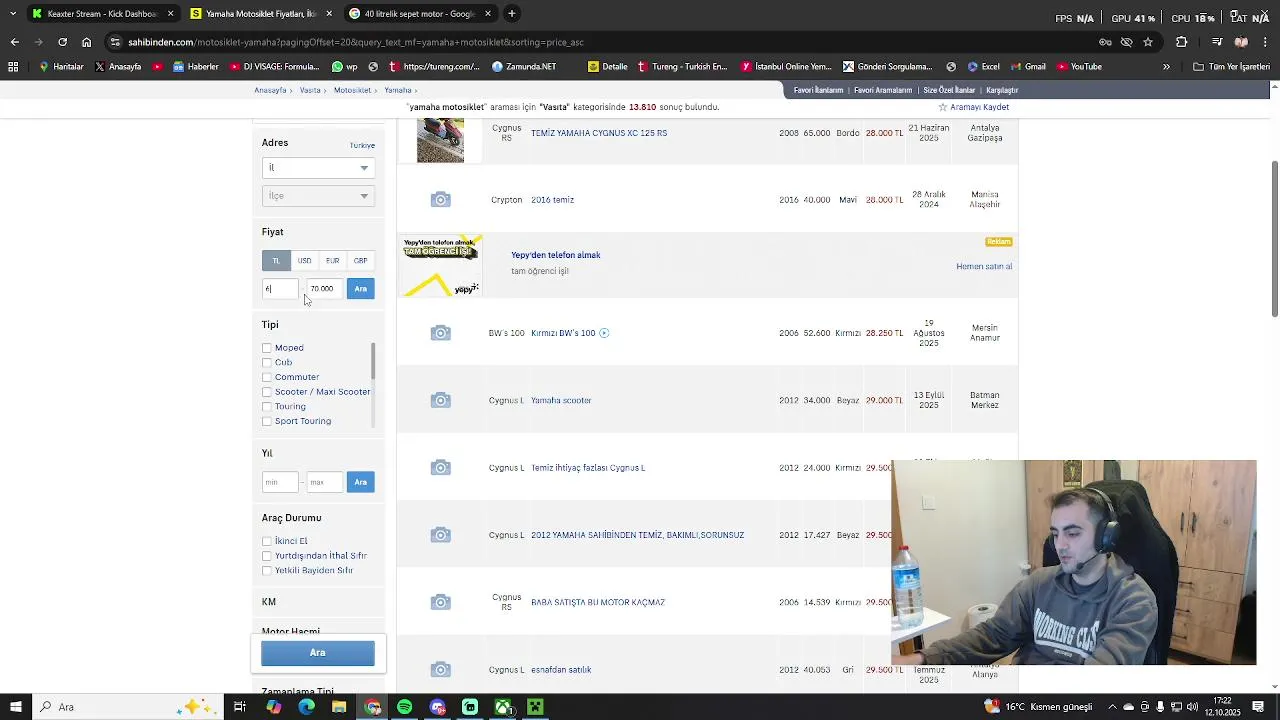Open Task View on the taskbar
Screen dimensions: 1280x720
240,707
